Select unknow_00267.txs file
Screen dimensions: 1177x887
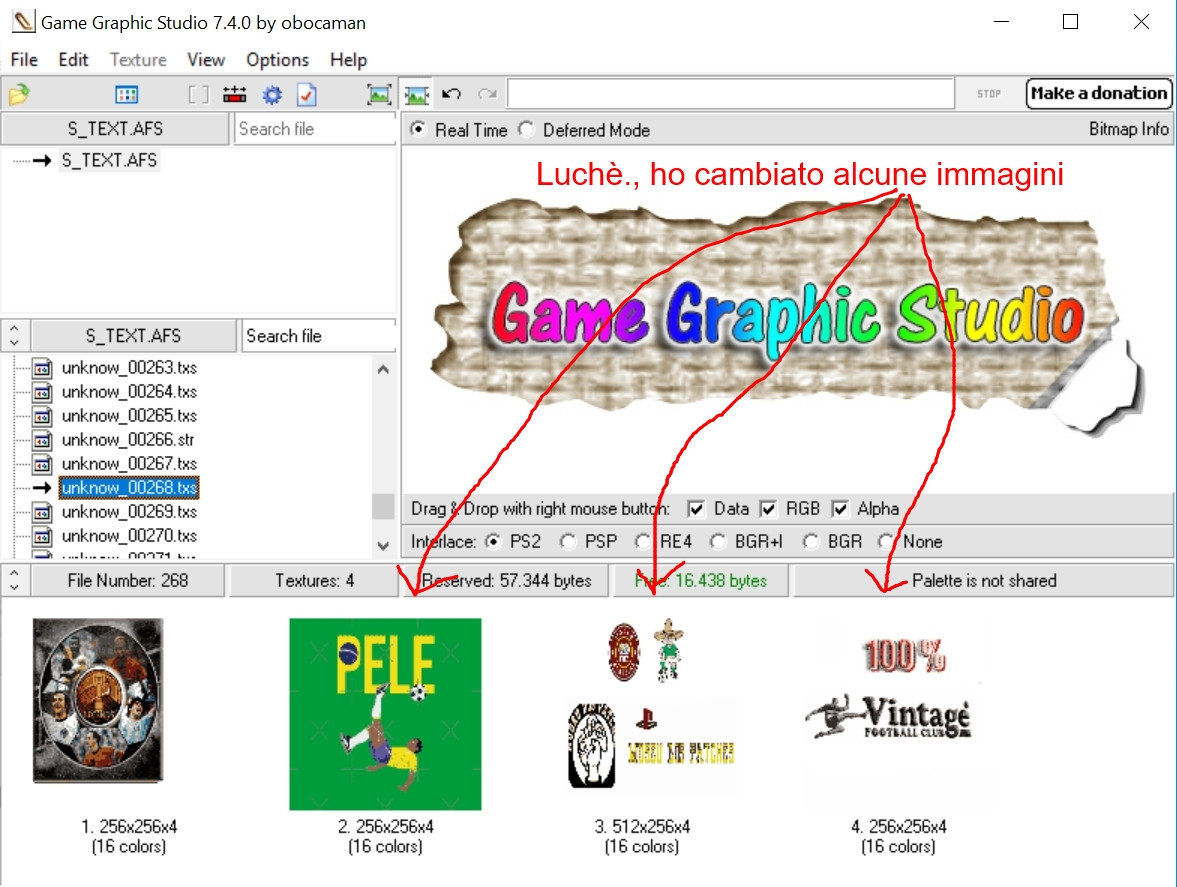tap(129, 463)
